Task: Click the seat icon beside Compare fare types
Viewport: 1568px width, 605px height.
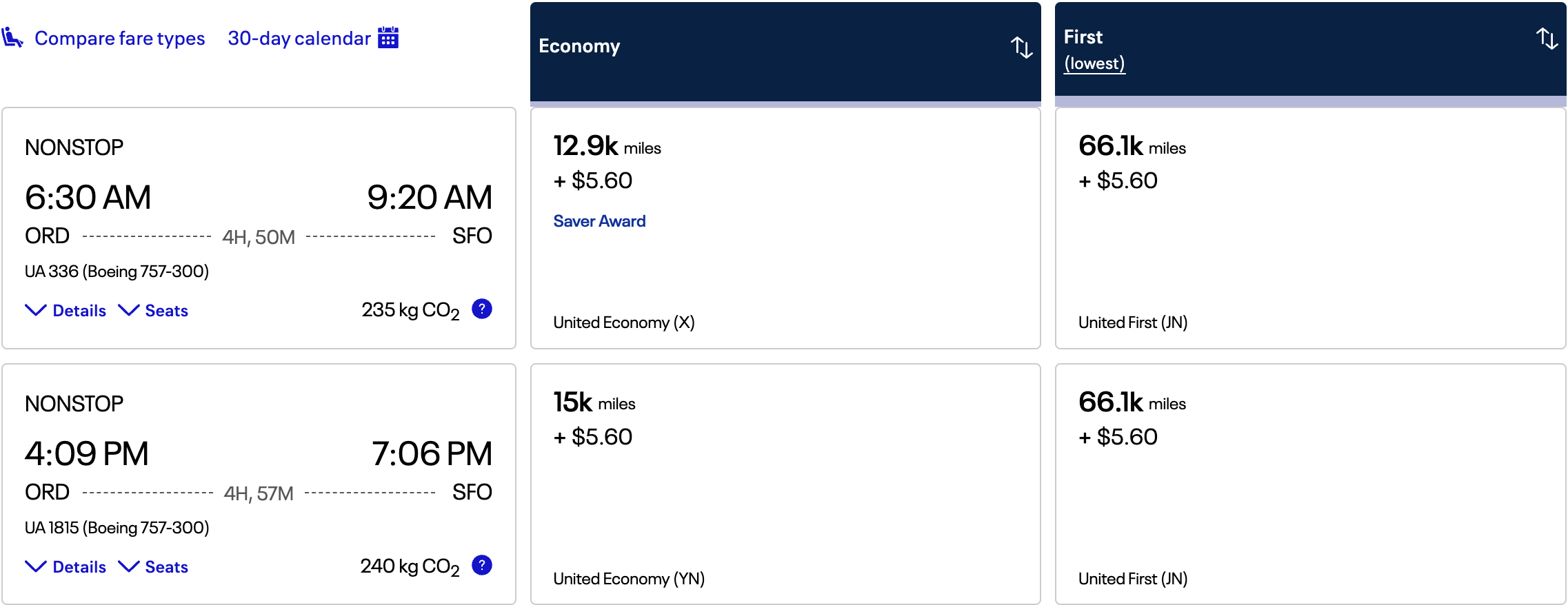Action: tap(12, 37)
